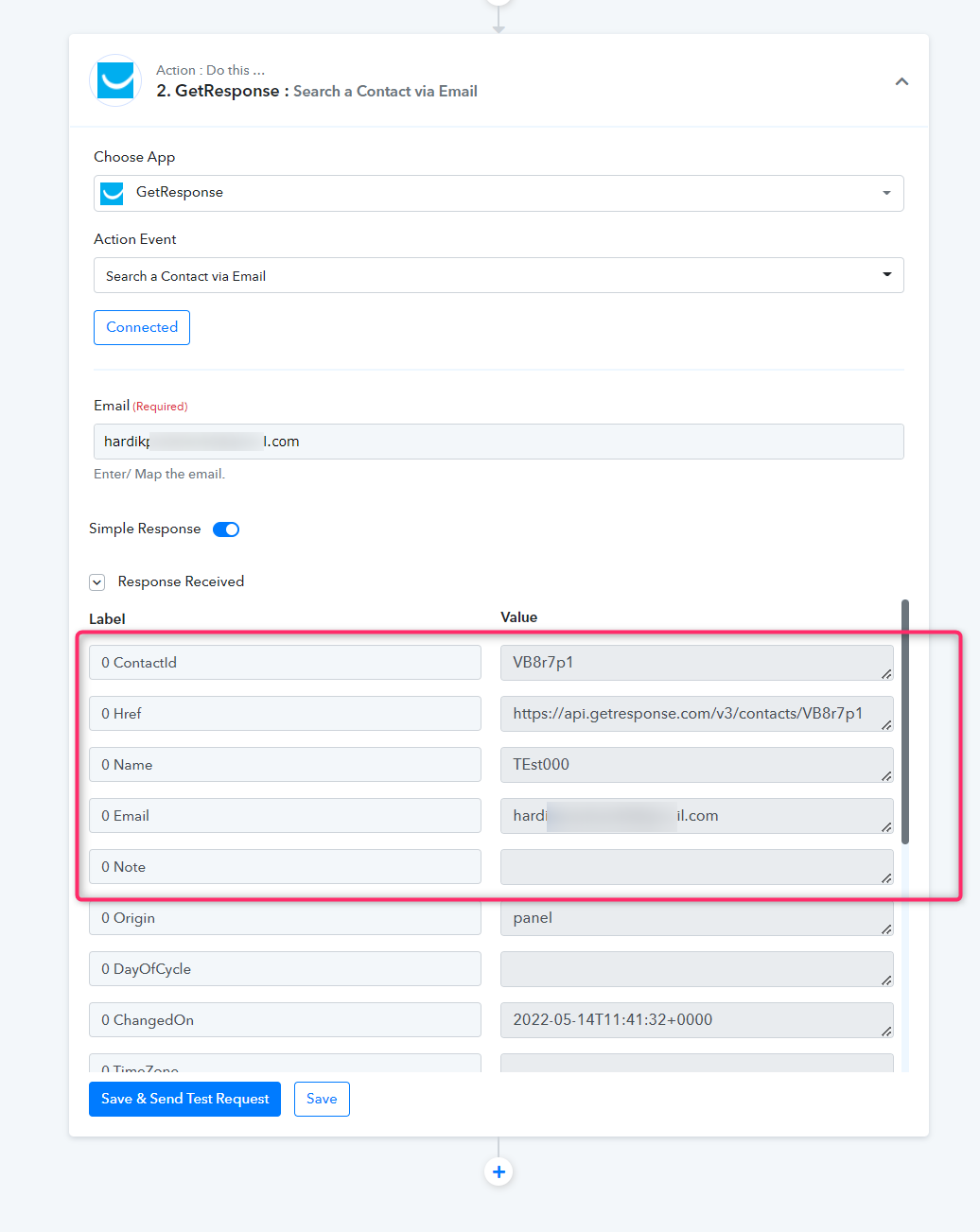Open the Choose App dropdown

(499, 193)
